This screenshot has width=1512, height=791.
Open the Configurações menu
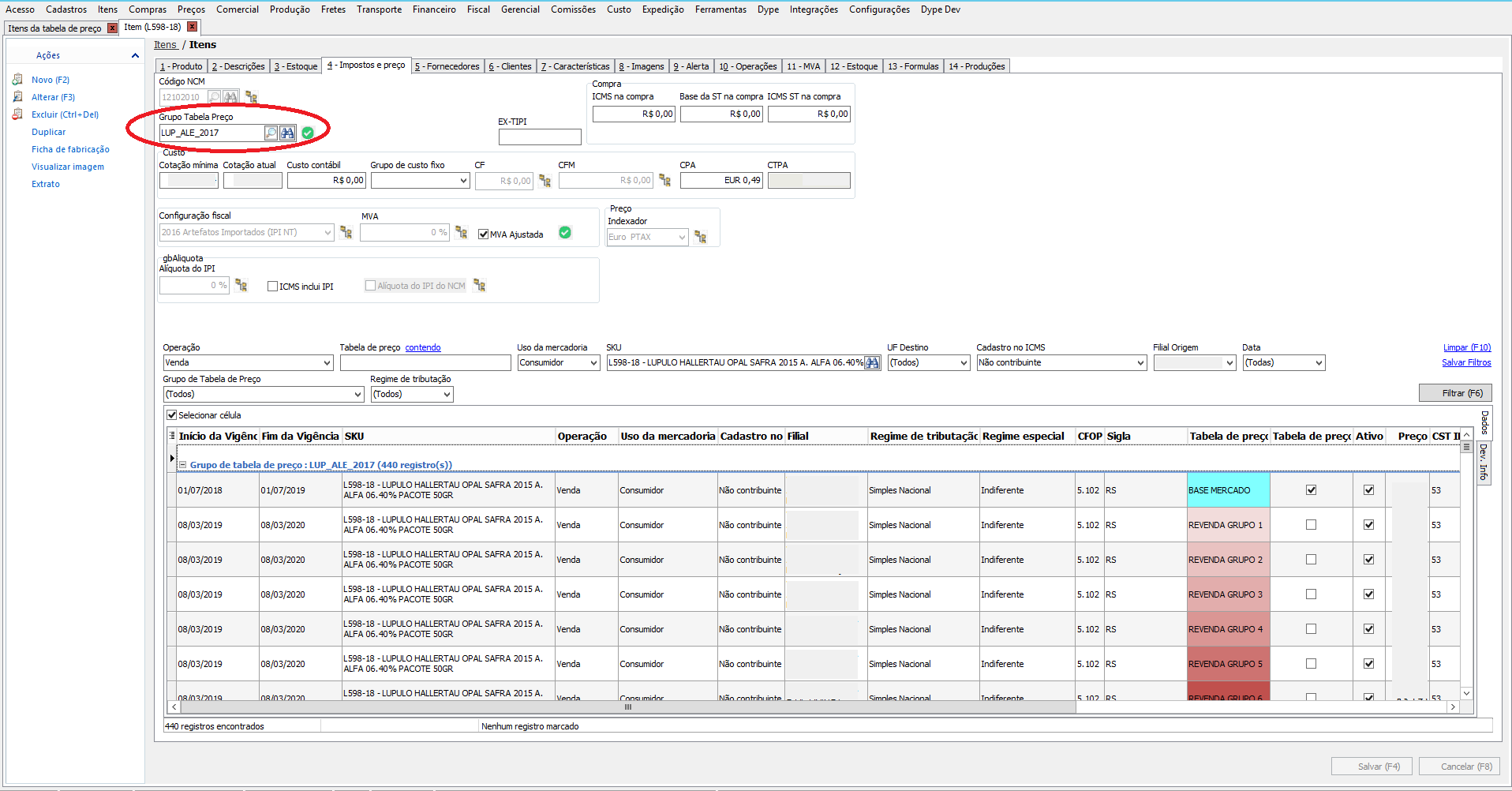coord(879,9)
